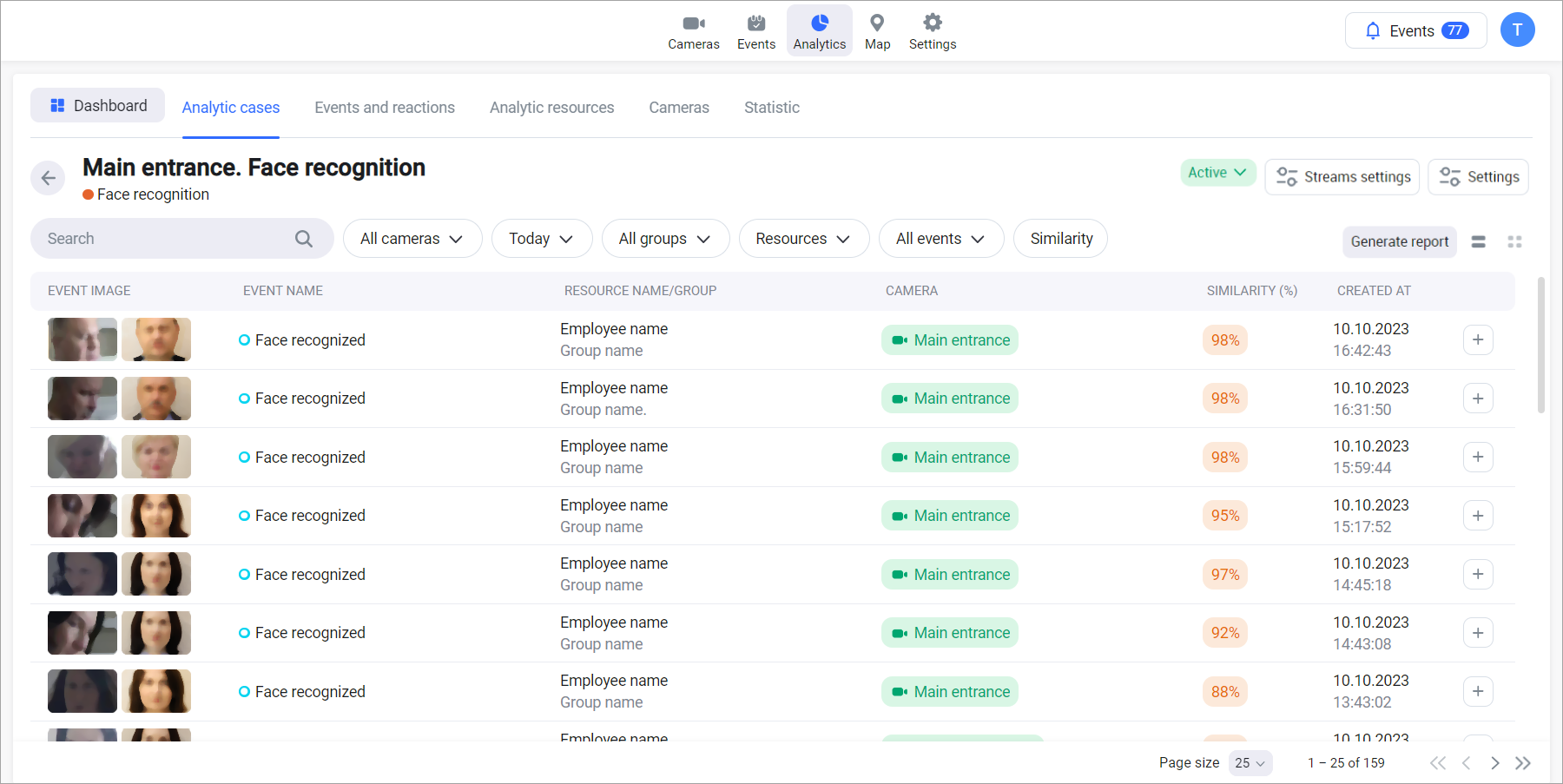Switch to grid view layout icon
1563x784 pixels.
coord(1514,242)
